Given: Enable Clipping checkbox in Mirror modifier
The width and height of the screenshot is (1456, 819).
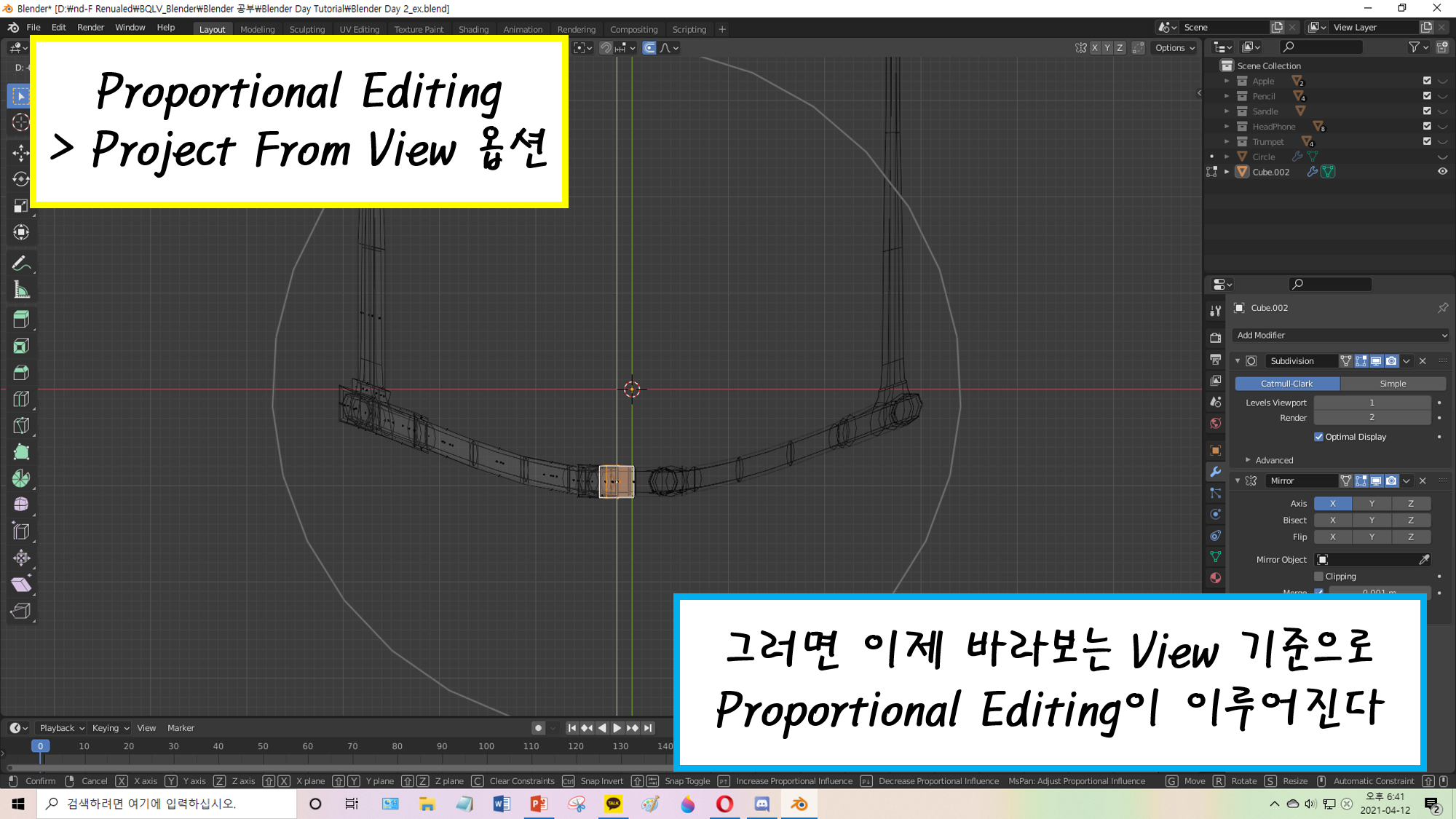Looking at the screenshot, I should pos(1318,577).
